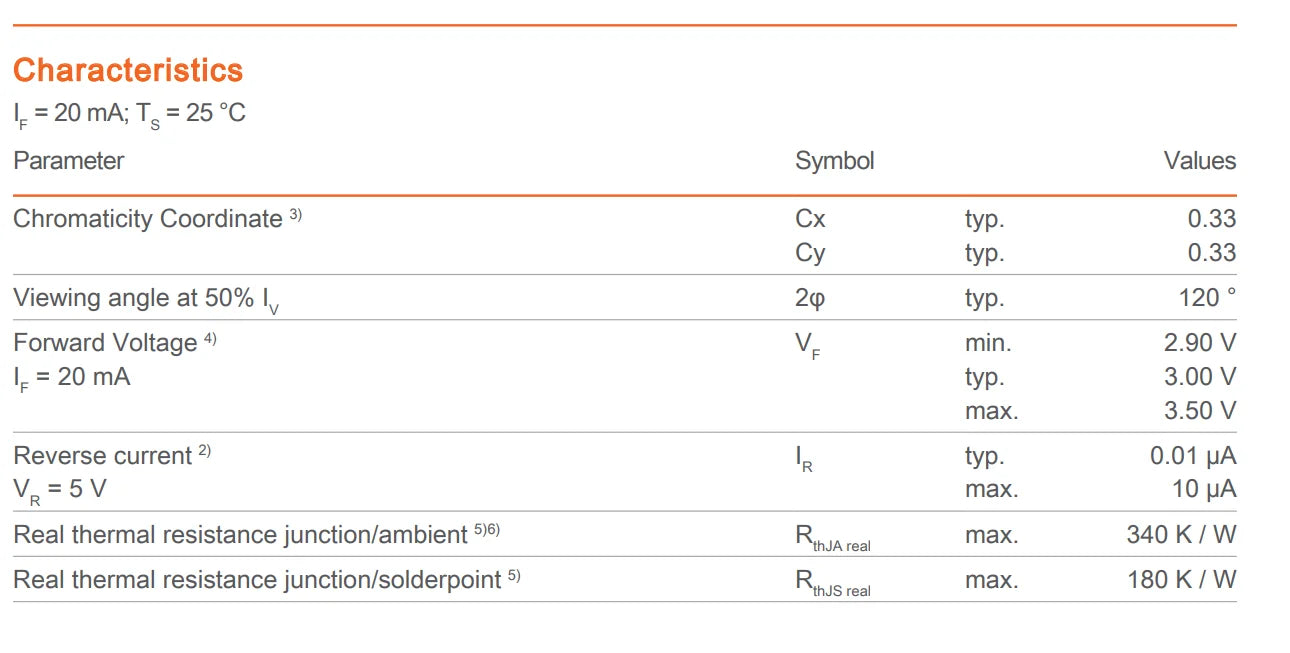Click the Values column header
Image resolution: width=1290 pixels, height=653 pixels.
pos(1200,161)
